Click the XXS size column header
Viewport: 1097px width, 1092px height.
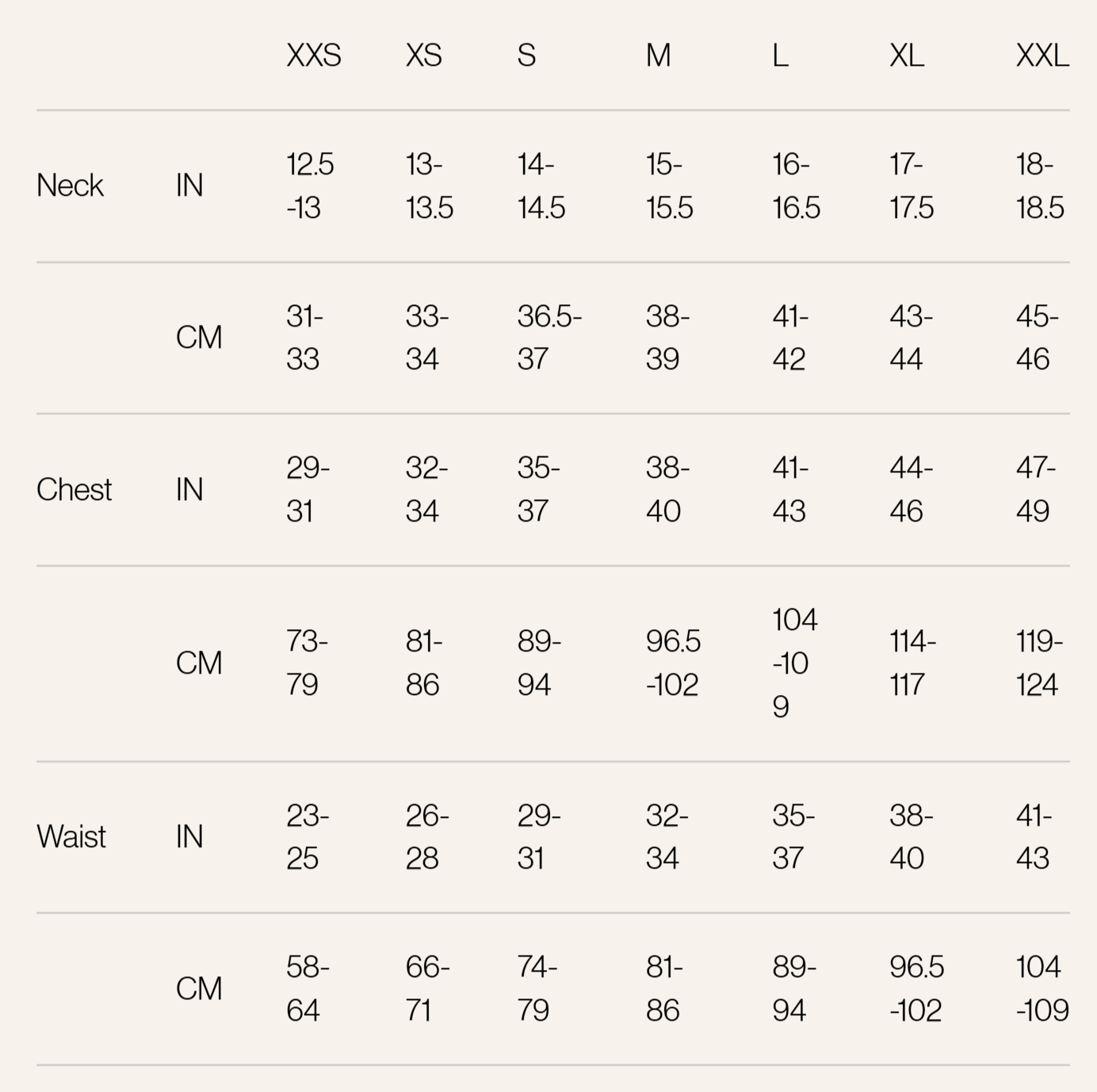click(314, 55)
